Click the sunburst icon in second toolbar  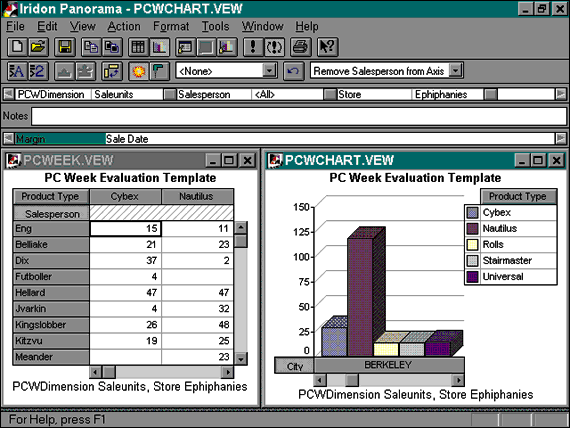pyautogui.click(x=139, y=71)
